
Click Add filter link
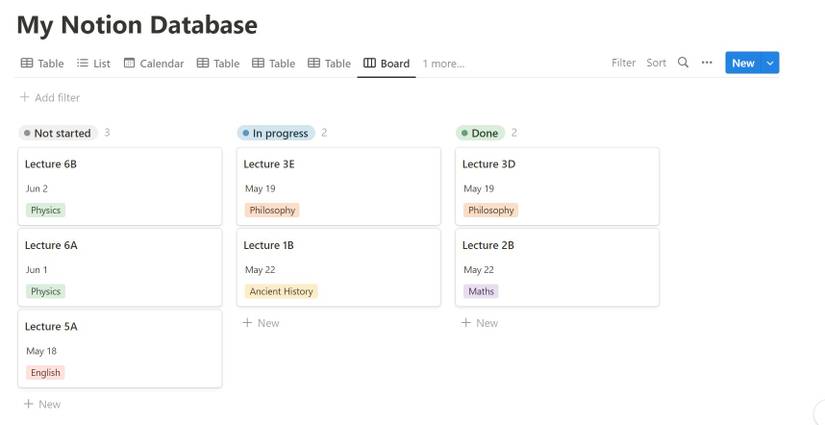pos(50,97)
